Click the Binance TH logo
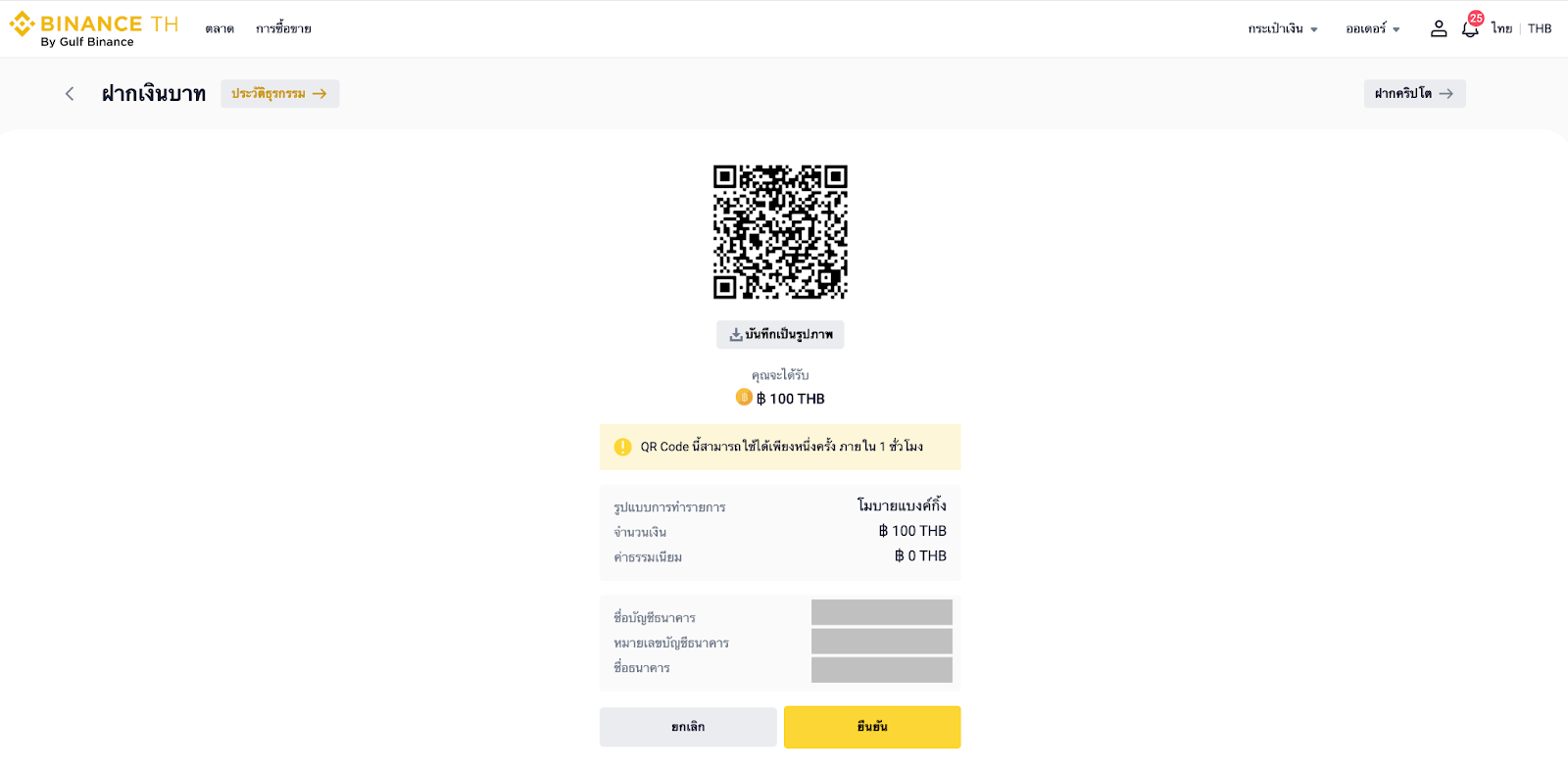Viewport: 1568px width, 767px height. [x=93, y=29]
